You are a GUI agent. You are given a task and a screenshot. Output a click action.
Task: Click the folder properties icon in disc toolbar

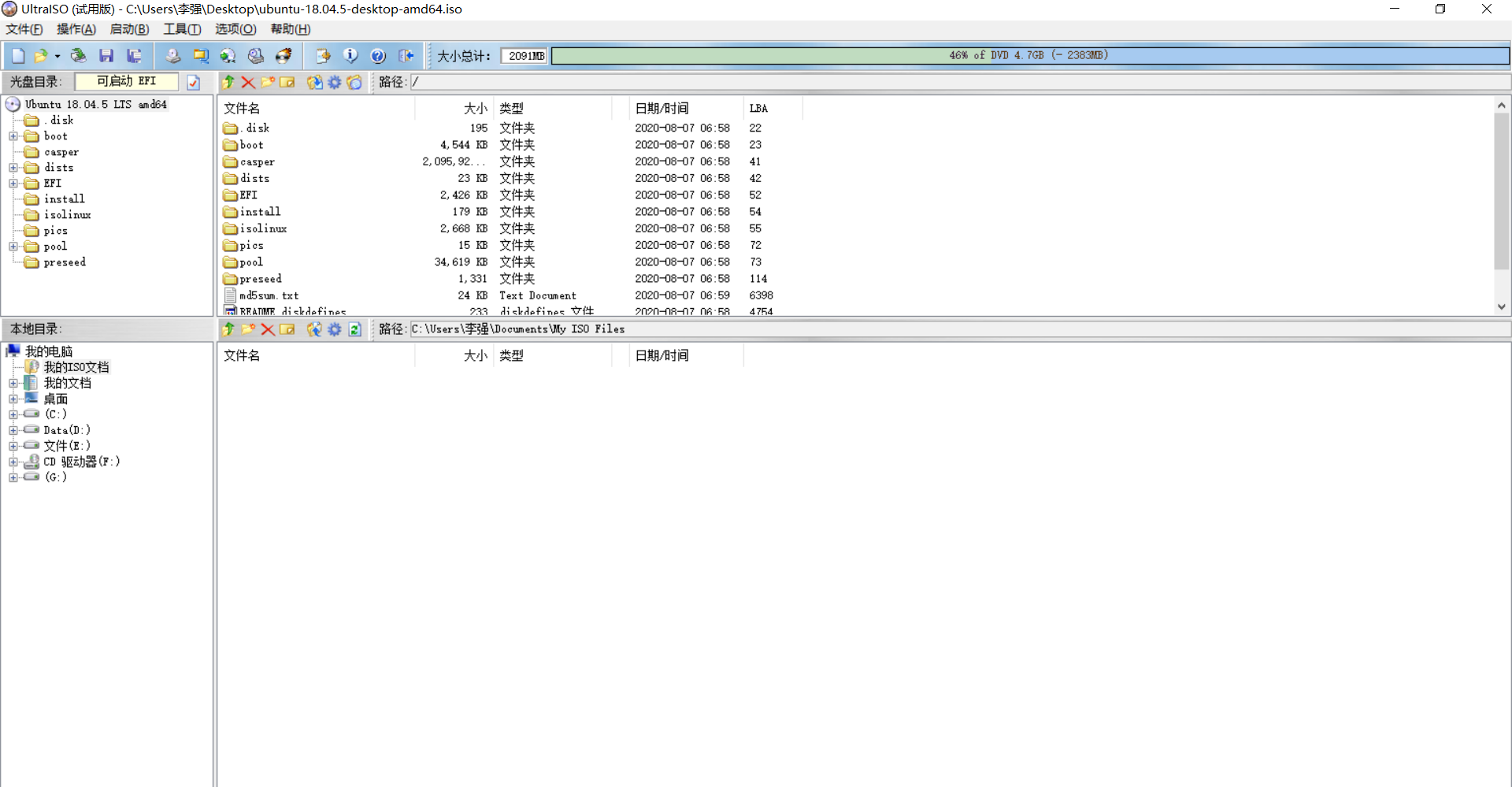[354, 82]
